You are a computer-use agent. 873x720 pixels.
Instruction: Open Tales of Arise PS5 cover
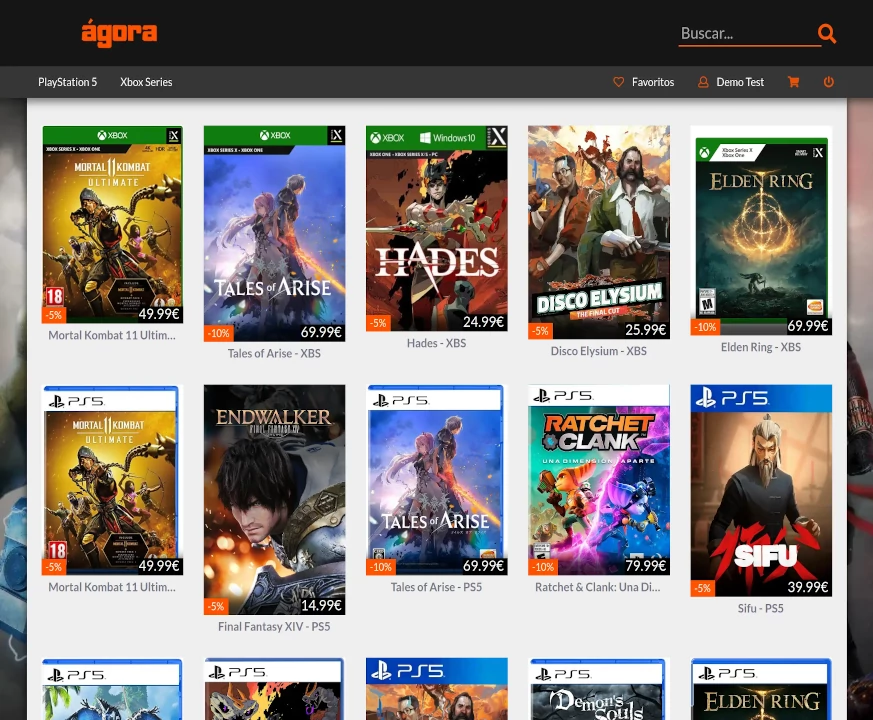(x=436, y=480)
